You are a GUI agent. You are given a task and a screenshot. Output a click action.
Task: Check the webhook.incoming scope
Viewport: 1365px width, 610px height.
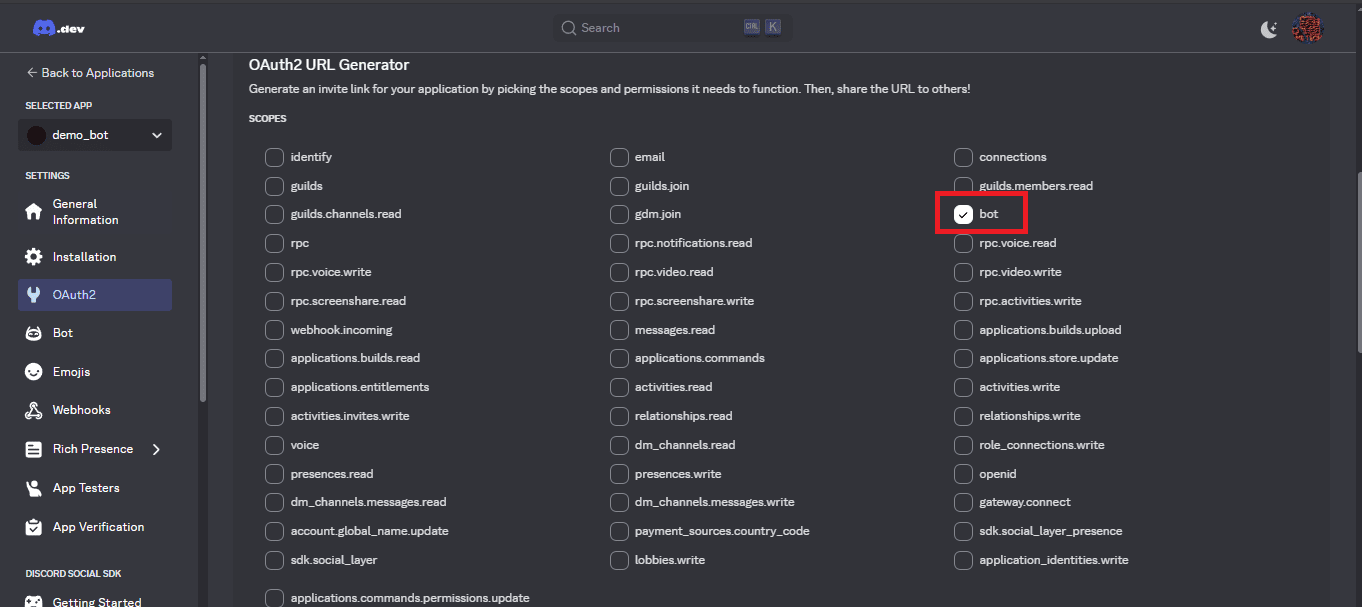coord(274,330)
